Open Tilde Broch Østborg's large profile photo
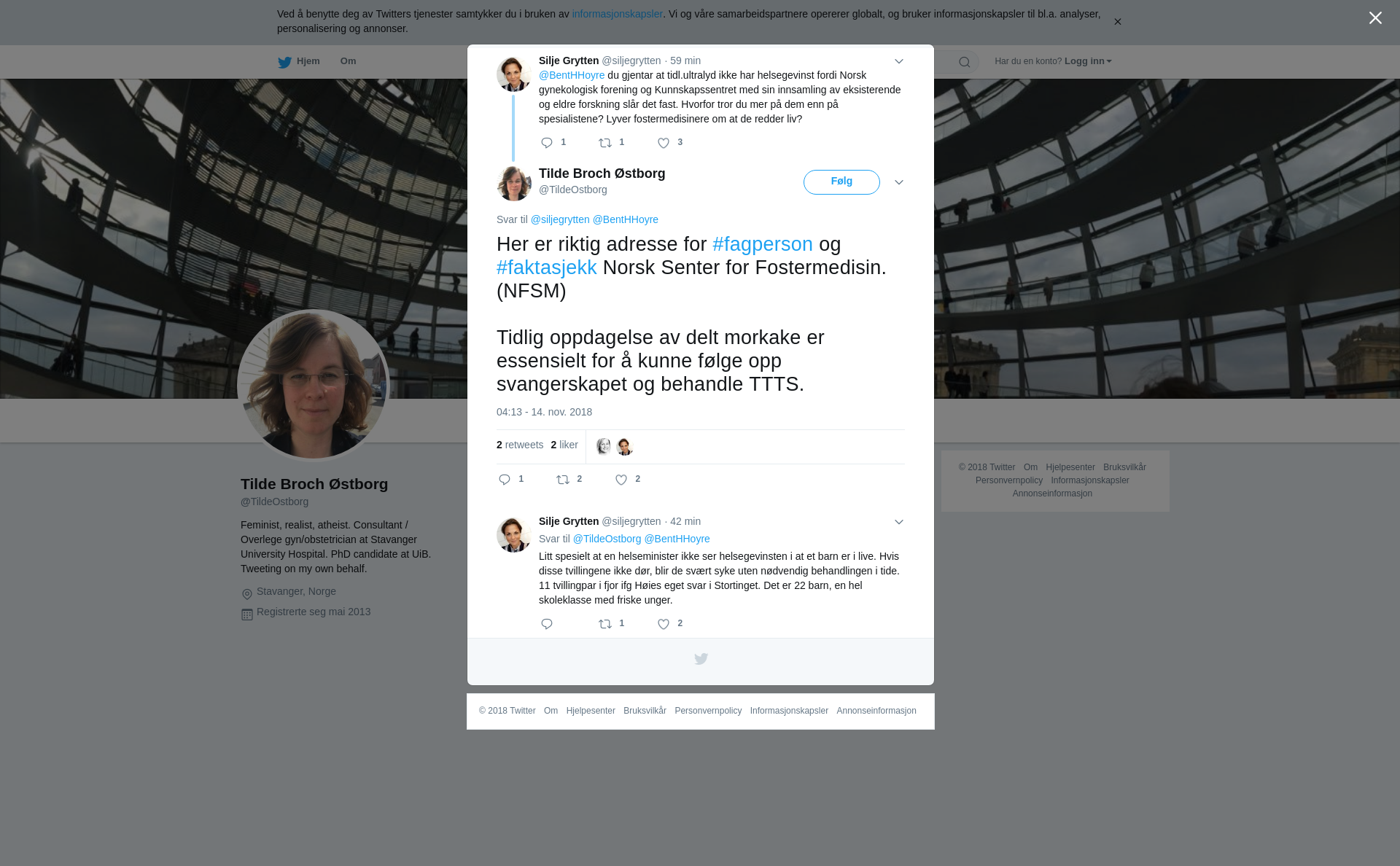This screenshot has width=1400, height=866. (x=314, y=386)
